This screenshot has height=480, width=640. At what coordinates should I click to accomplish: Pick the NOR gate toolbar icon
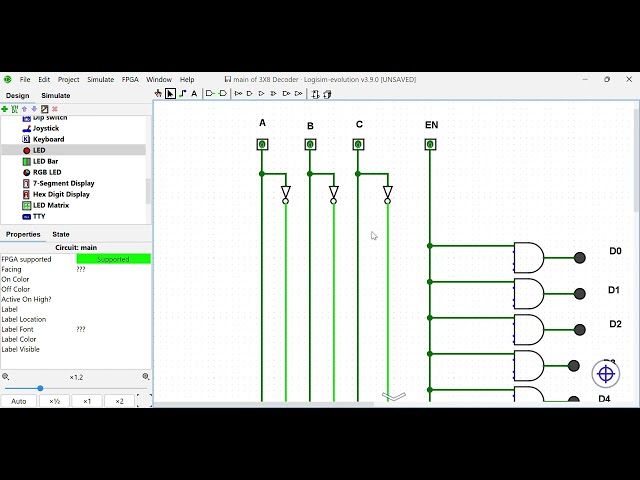[x=298, y=94]
